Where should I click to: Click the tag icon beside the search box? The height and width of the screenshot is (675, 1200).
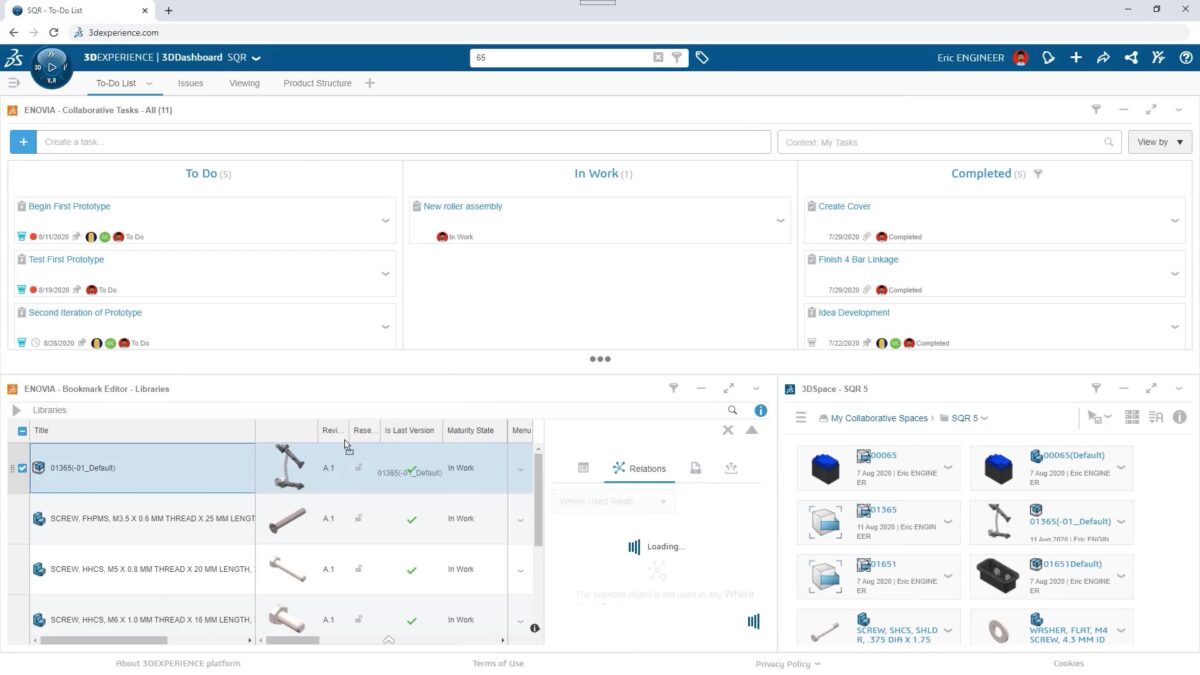(x=702, y=58)
